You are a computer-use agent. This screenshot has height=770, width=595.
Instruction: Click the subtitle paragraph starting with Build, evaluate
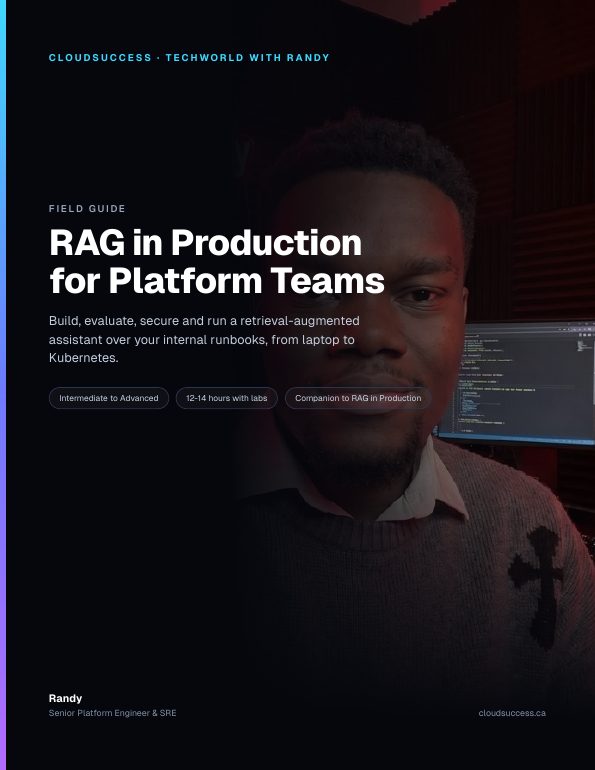coord(204,339)
